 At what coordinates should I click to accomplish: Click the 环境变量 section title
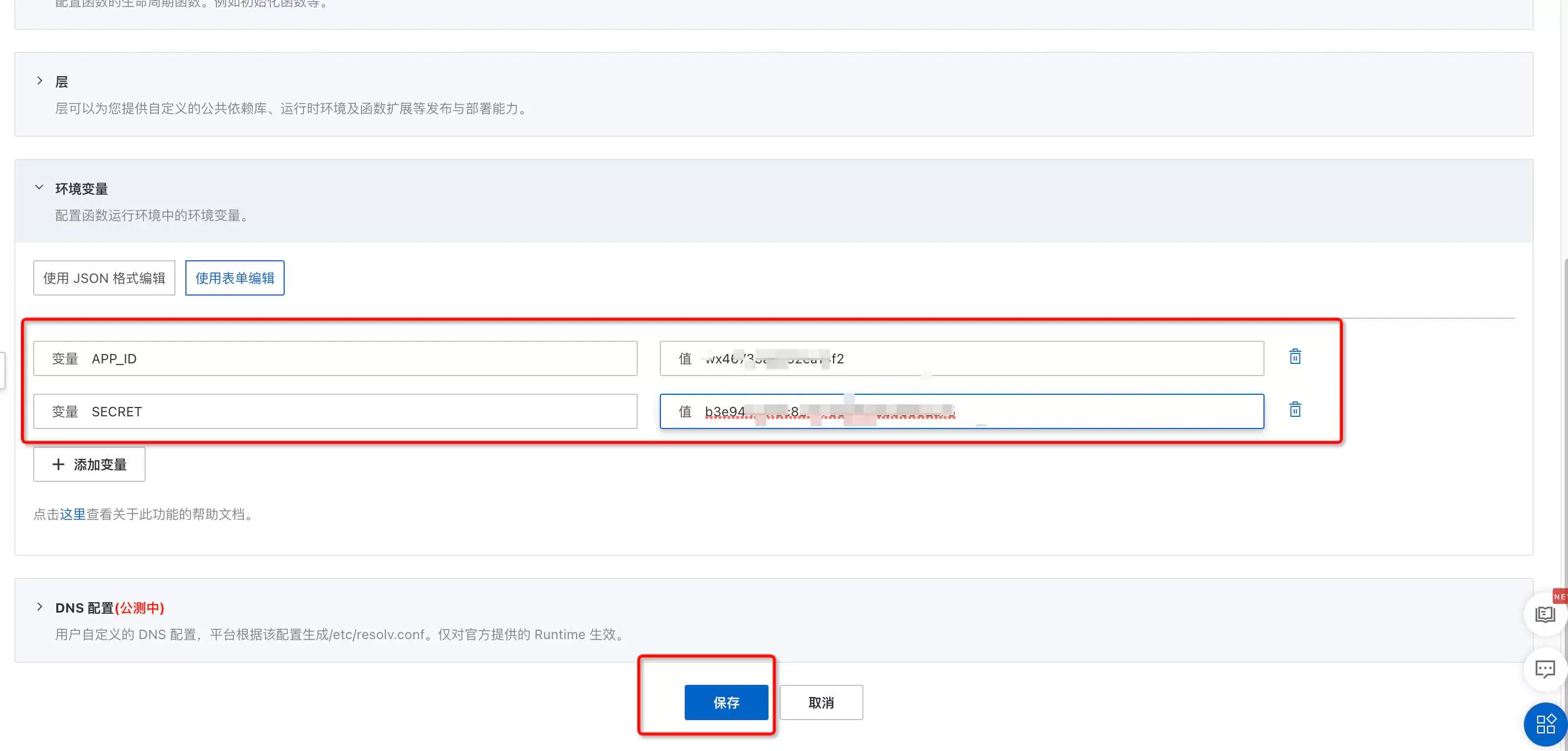[82, 189]
